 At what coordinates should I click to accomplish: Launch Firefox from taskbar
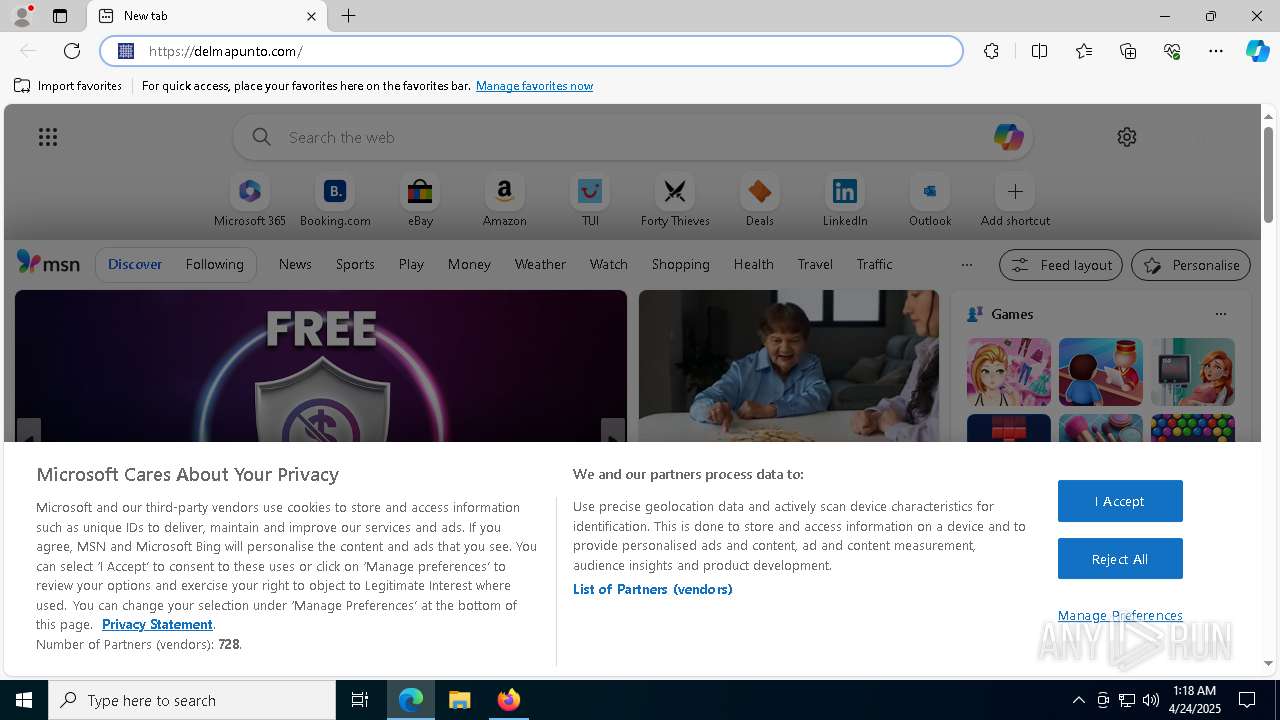point(509,700)
